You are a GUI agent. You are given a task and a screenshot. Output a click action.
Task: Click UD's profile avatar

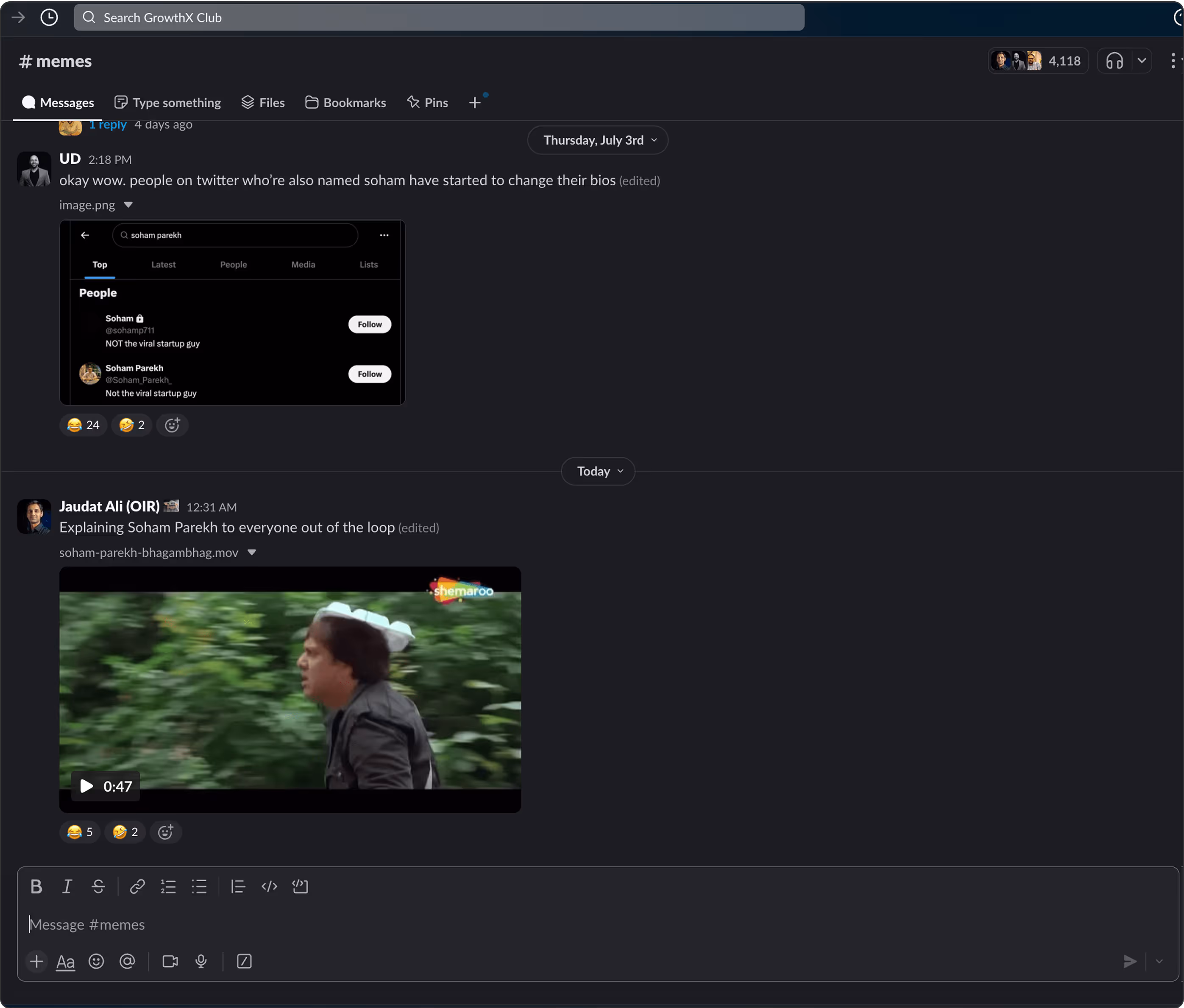pyautogui.click(x=34, y=169)
